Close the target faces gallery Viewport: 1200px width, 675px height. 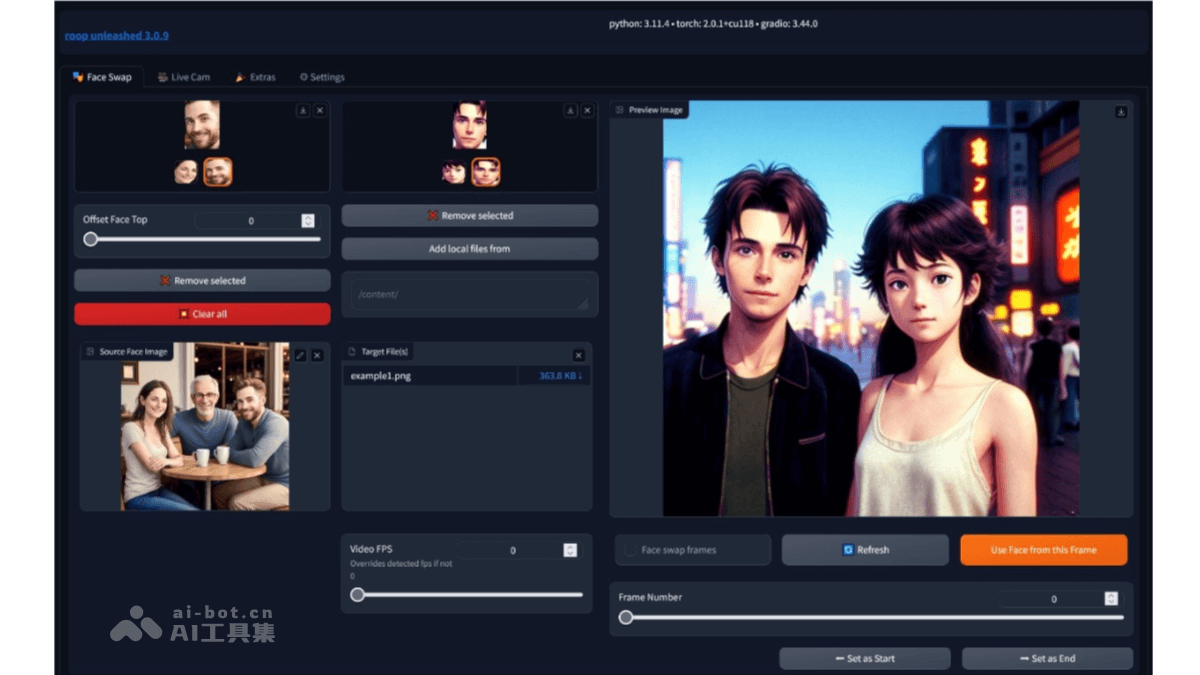587,111
